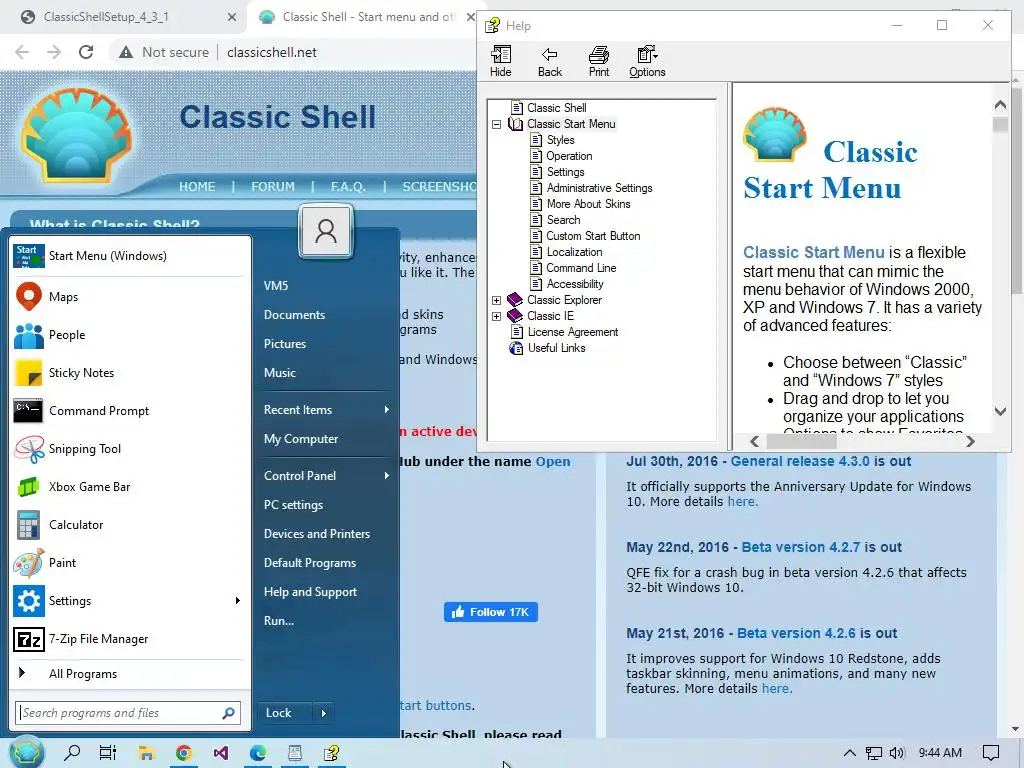
Task: Open Paint
Action: click(129, 562)
